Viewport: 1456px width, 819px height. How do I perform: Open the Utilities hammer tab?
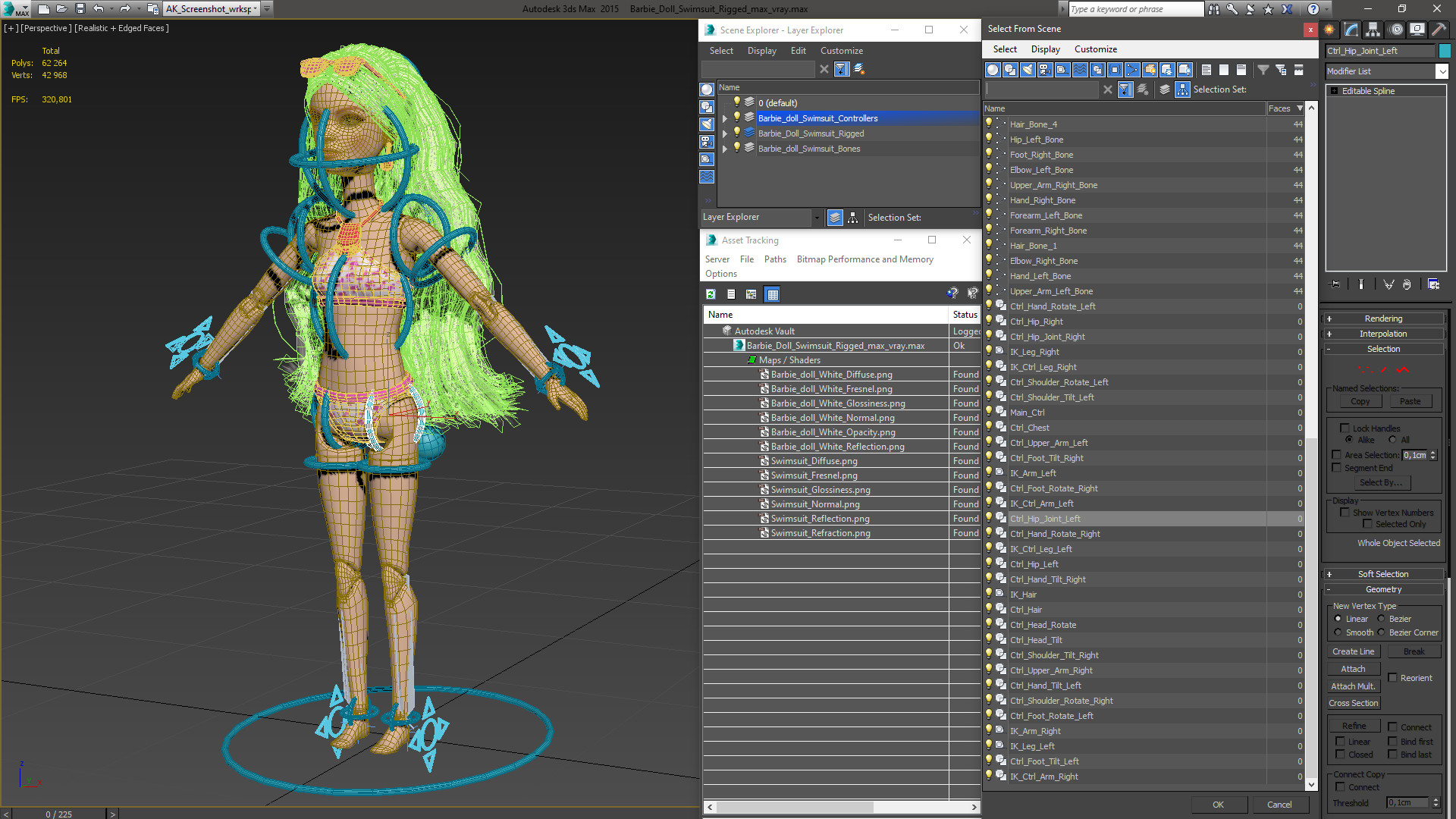click(1439, 30)
